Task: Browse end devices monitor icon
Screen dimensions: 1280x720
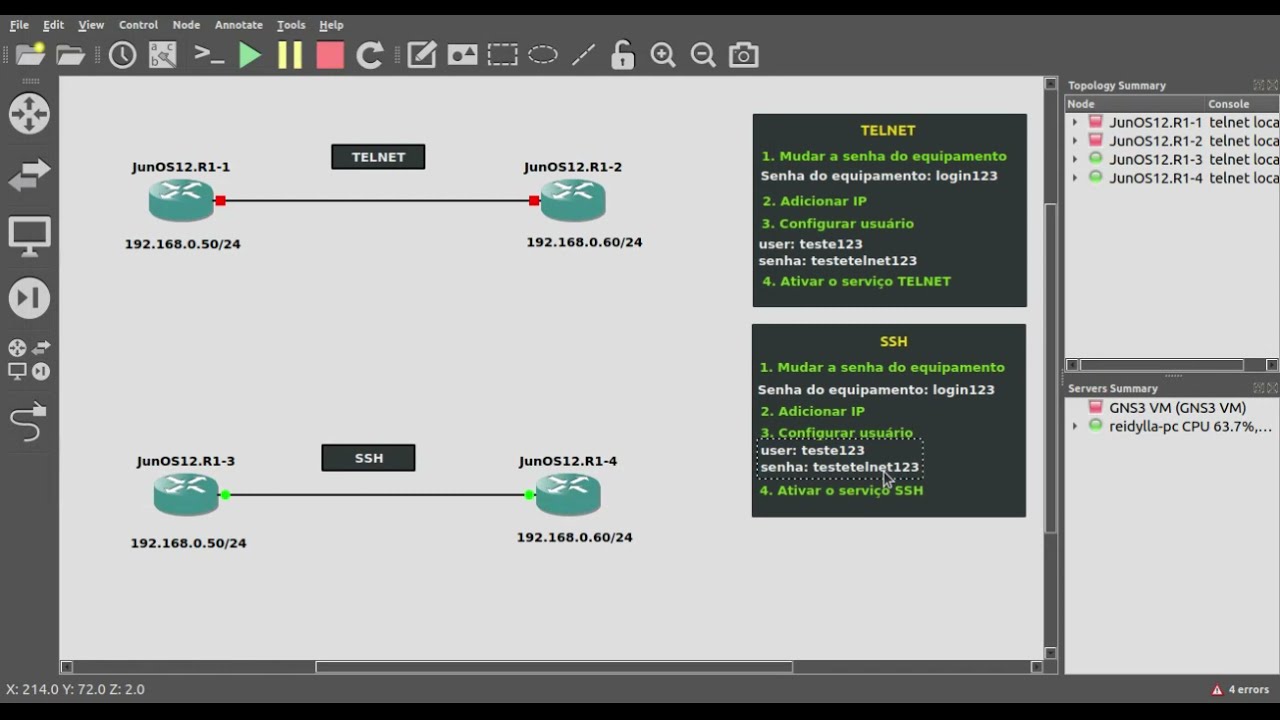Action: coord(29,237)
